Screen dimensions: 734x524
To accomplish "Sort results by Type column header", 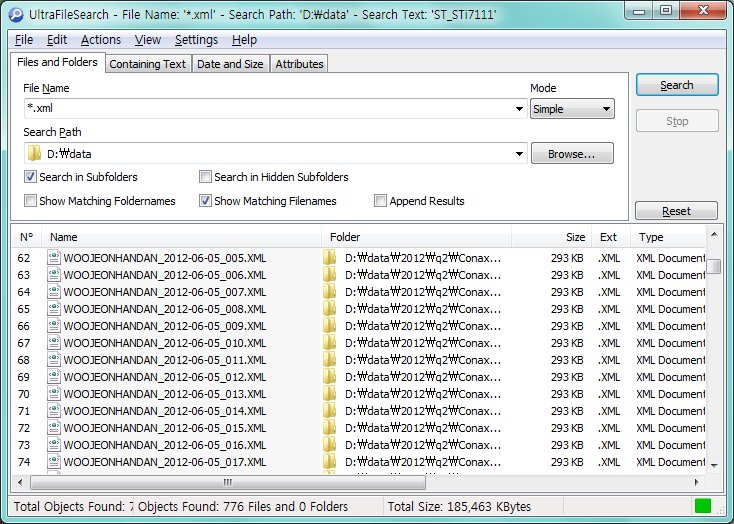I will (x=668, y=237).
